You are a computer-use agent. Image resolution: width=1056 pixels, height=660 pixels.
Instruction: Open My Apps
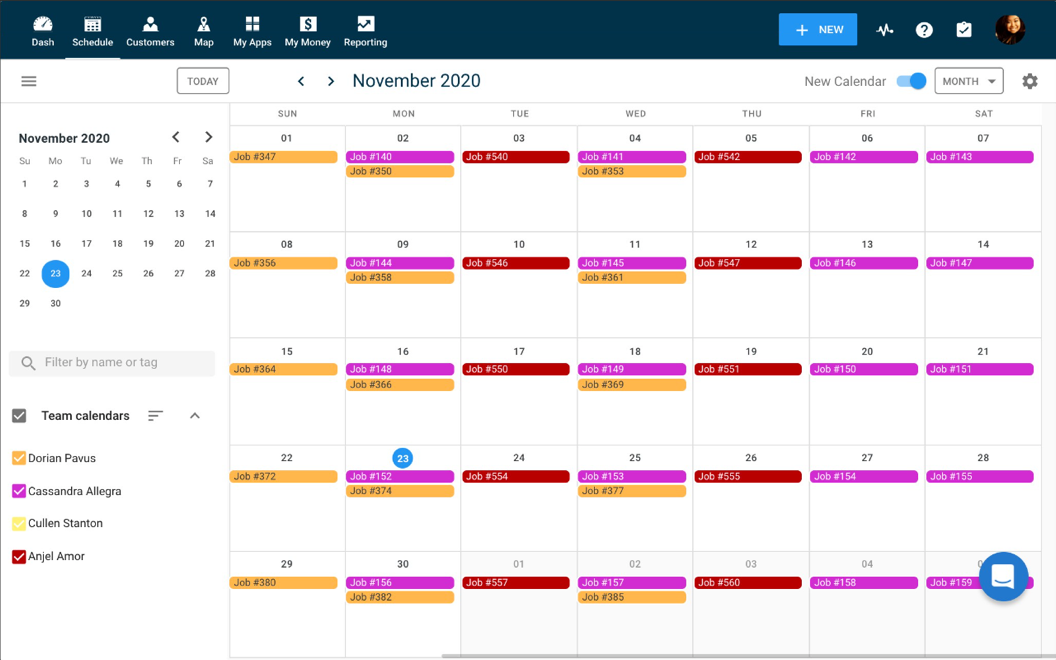pyautogui.click(x=251, y=30)
